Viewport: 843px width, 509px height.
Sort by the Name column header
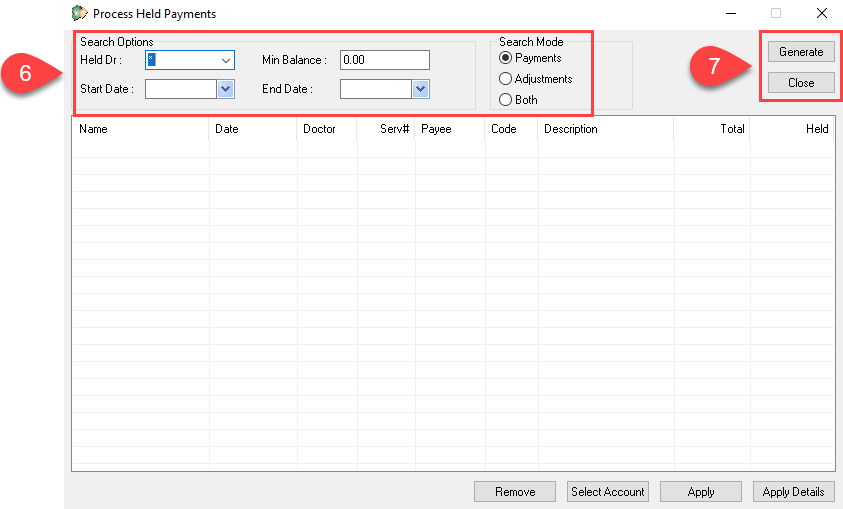pyautogui.click(x=140, y=129)
